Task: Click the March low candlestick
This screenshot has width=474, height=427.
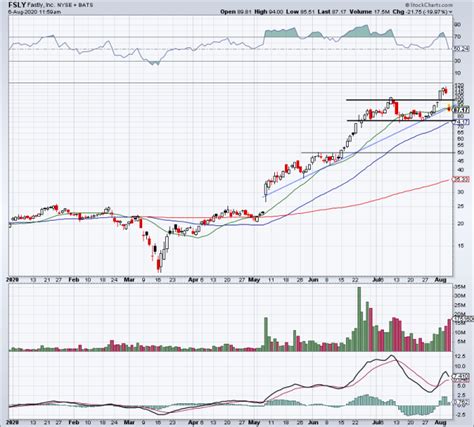Action: [x=158, y=263]
